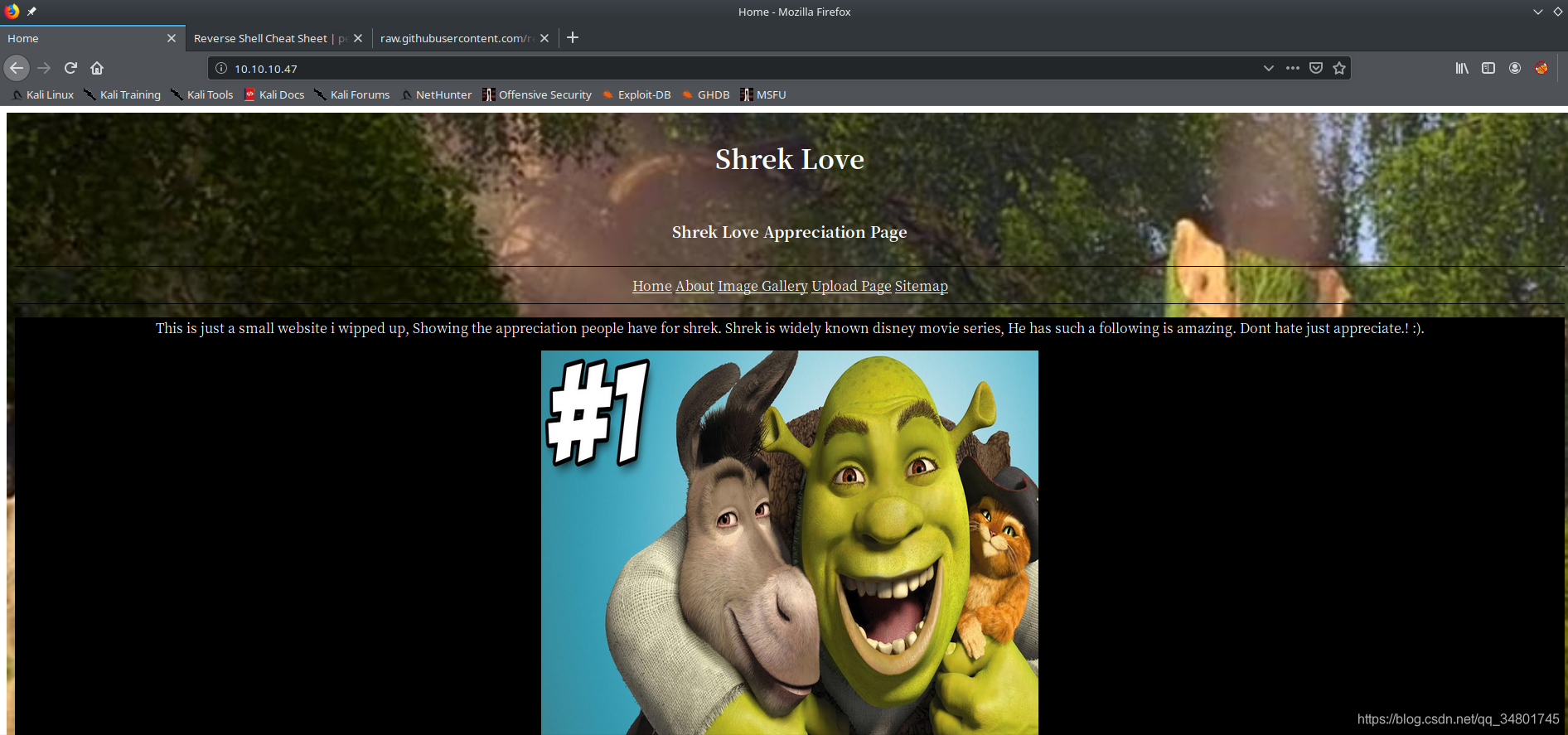Bookmark this page with the star

pyautogui.click(x=1339, y=68)
